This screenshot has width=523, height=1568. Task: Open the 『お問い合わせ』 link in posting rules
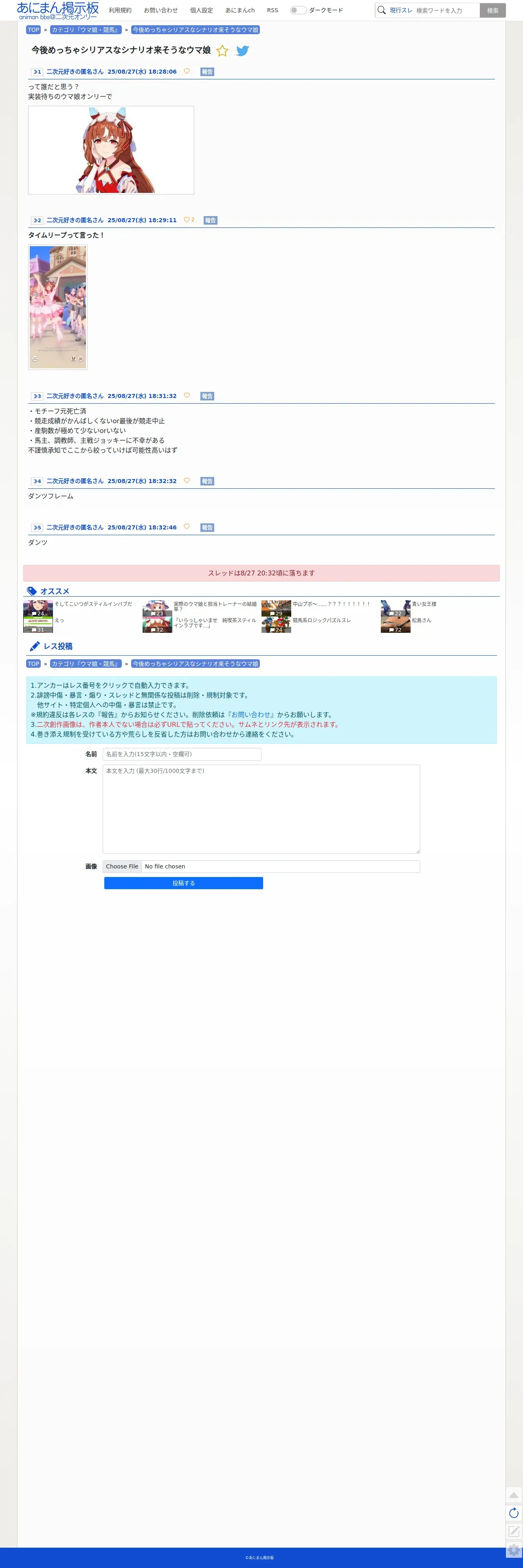(x=251, y=715)
